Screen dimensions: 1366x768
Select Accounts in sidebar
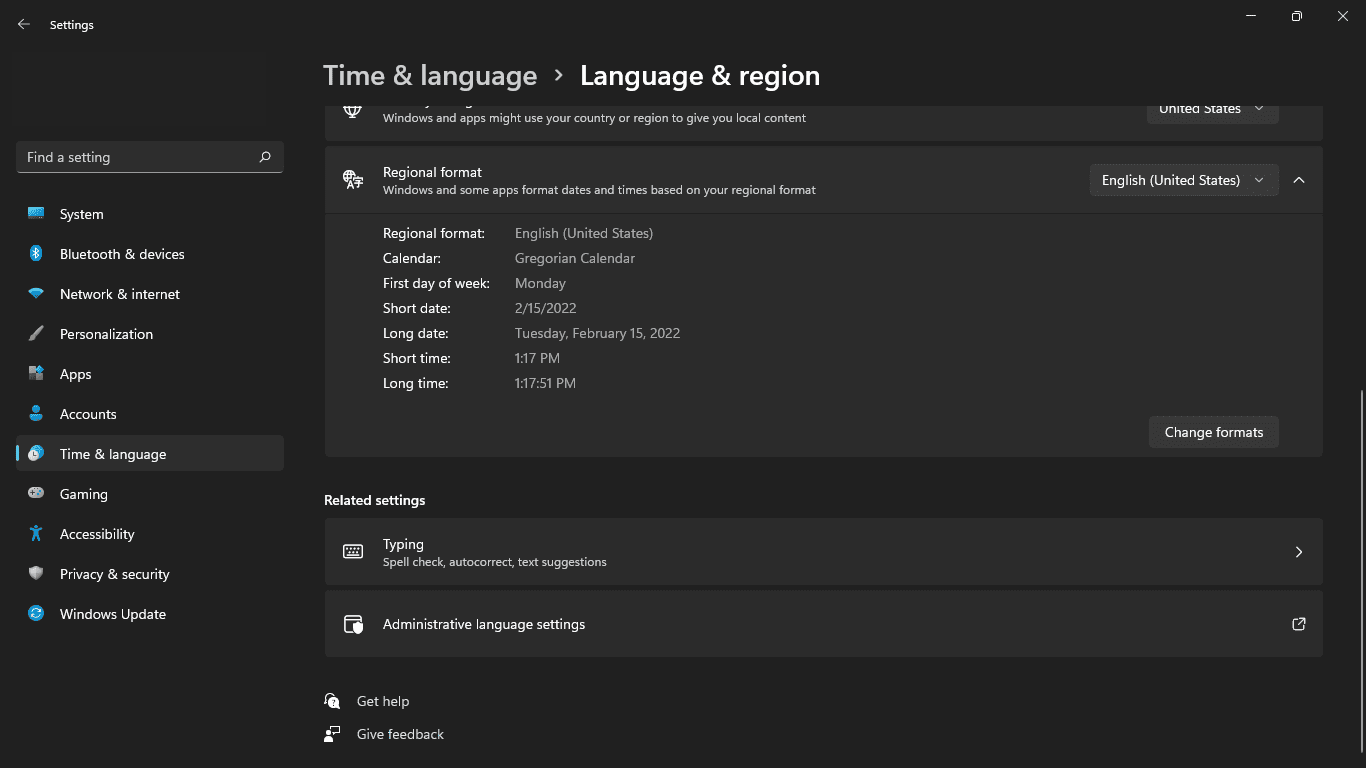click(x=150, y=414)
